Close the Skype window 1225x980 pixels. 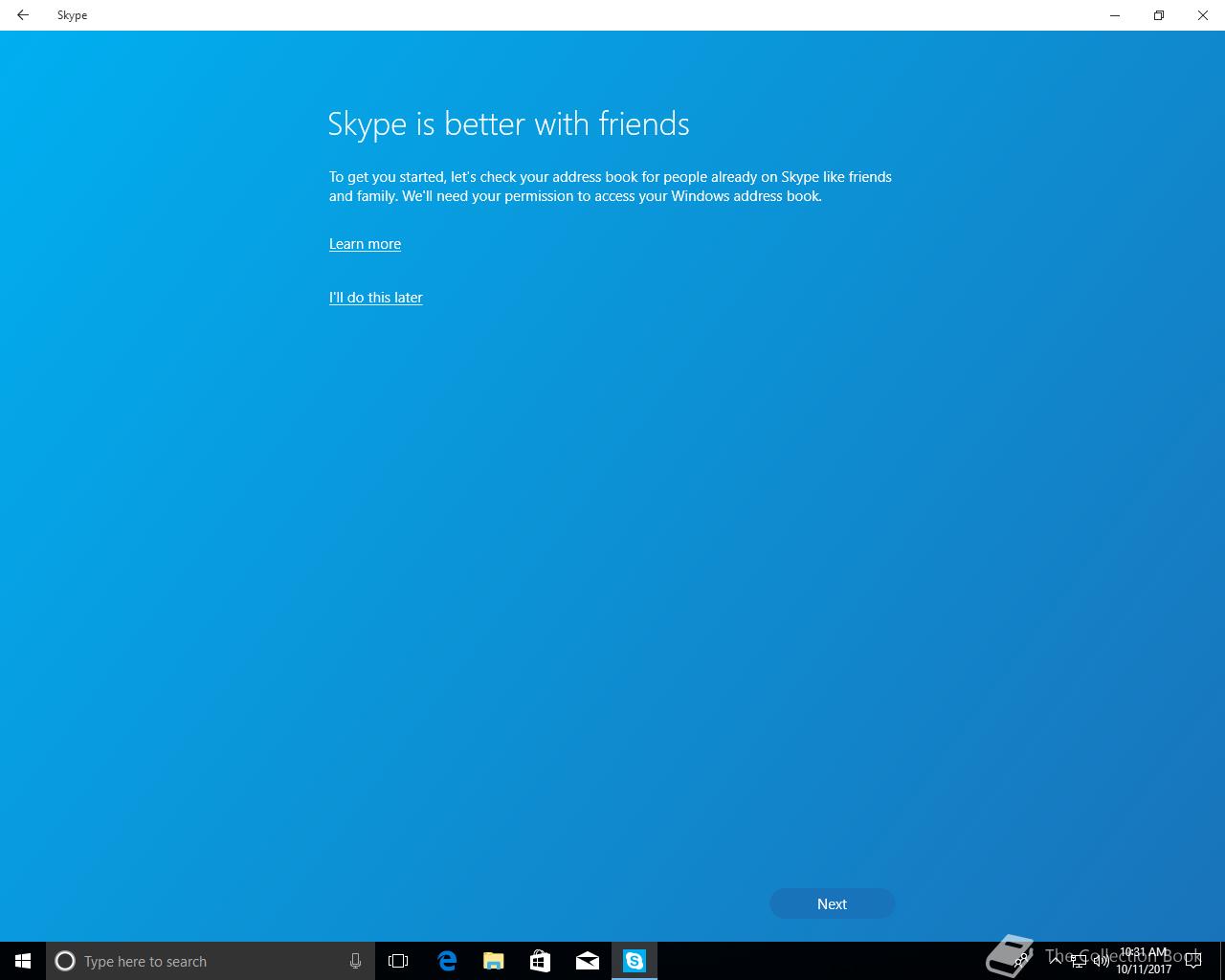click(1203, 15)
